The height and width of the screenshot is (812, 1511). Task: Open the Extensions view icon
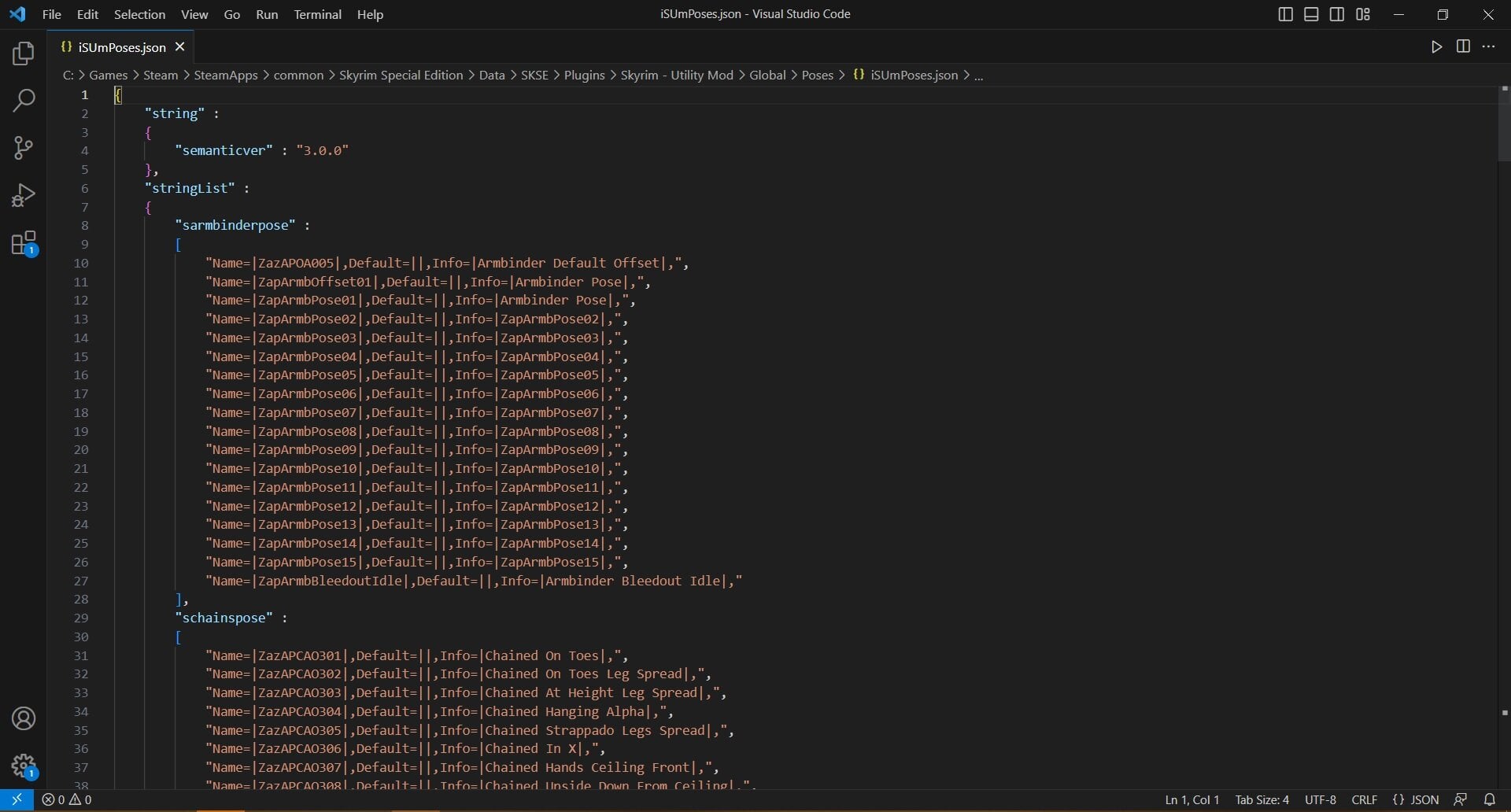24,243
